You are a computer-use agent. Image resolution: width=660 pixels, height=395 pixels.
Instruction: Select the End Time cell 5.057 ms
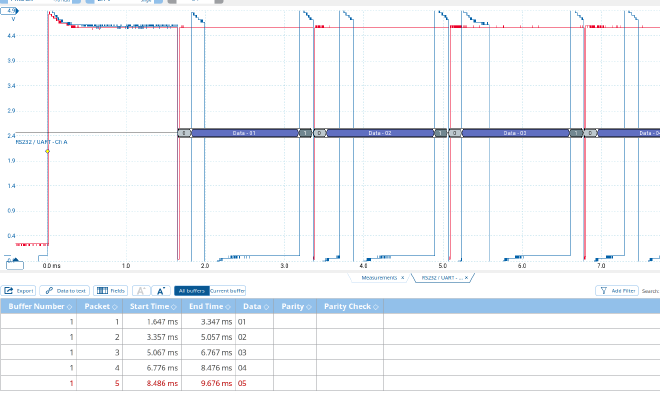[x=209, y=337]
